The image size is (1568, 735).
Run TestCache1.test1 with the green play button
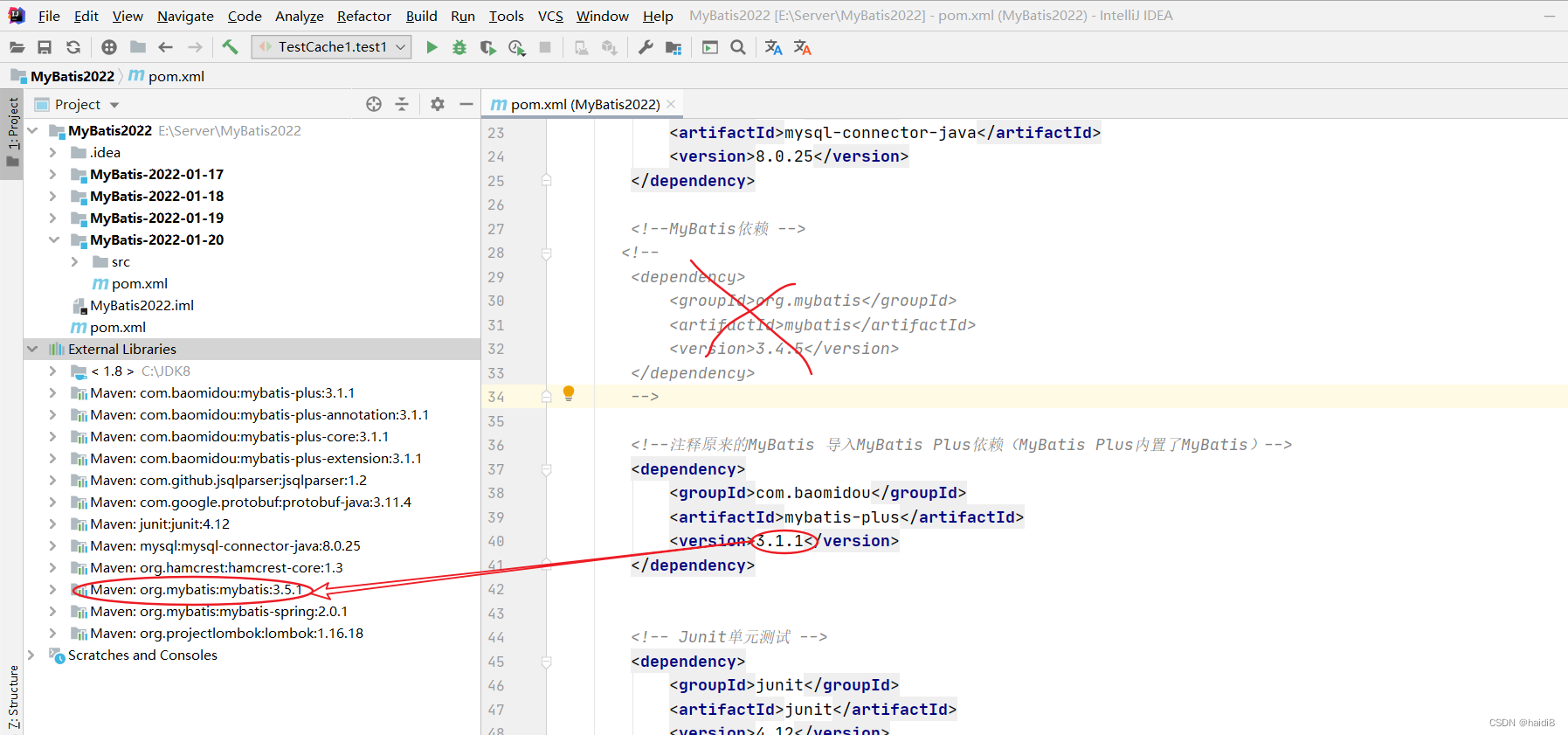pyautogui.click(x=432, y=47)
